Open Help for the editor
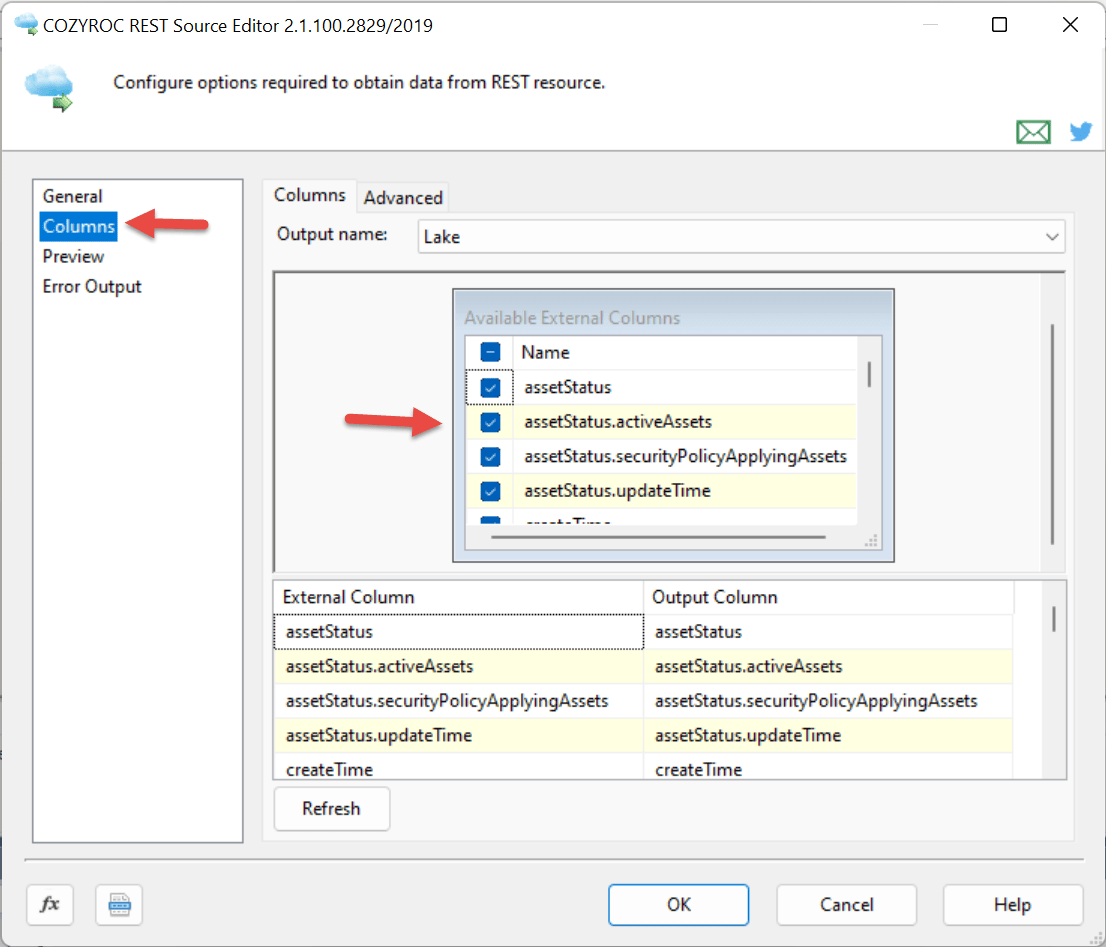 coord(1012,904)
